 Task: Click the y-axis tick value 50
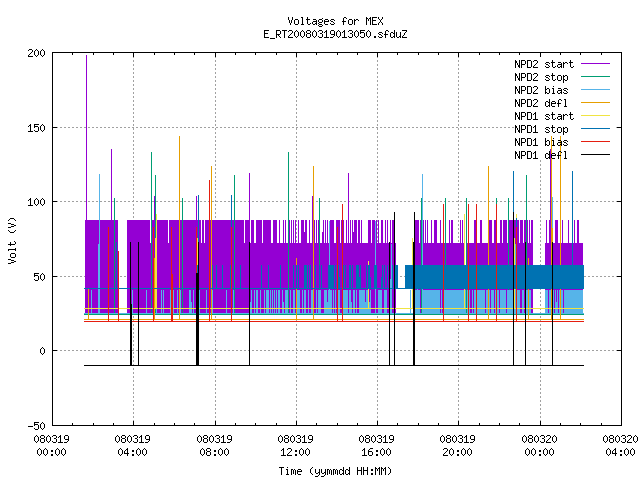(39, 277)
